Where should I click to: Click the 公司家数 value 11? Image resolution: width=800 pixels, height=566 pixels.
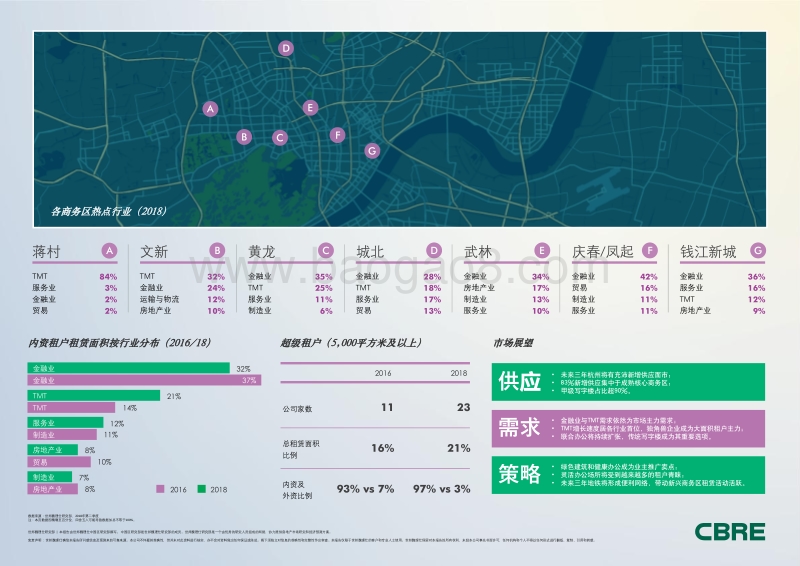pyautogui.click(x=387, y=407)
